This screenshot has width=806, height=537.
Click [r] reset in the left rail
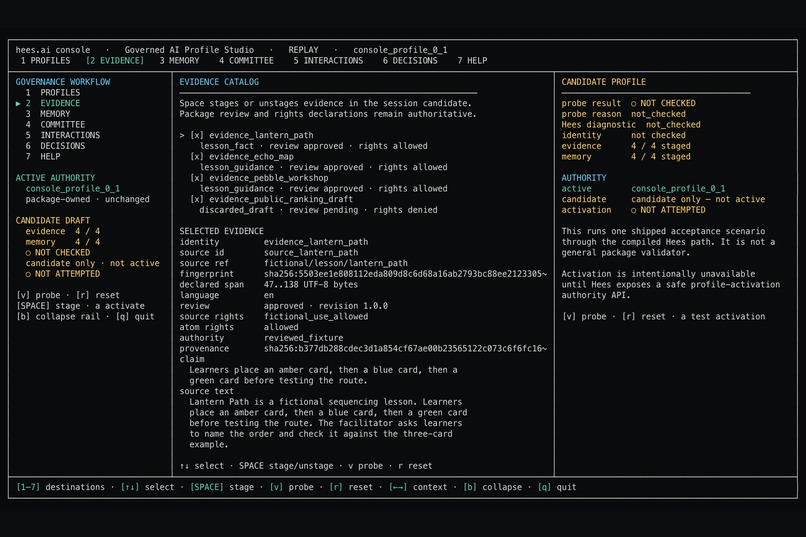coord(98,295)
